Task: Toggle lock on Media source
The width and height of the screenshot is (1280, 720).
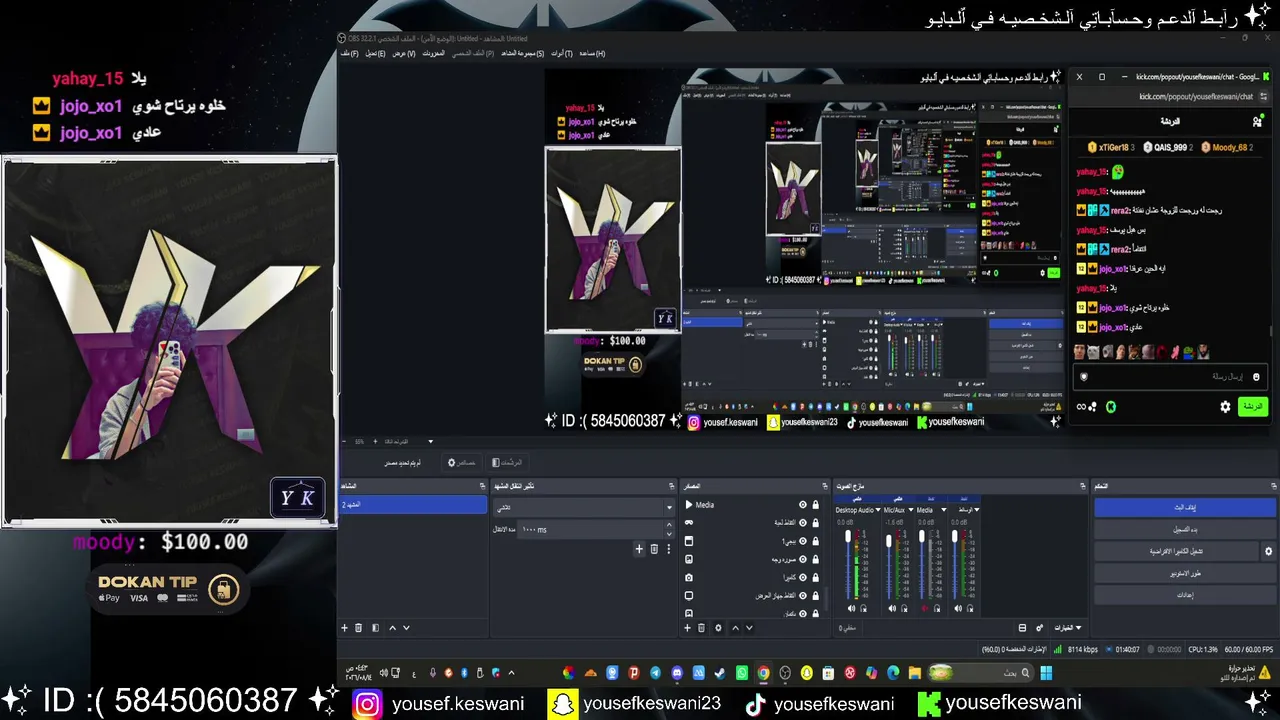Action: coord(815,505)
